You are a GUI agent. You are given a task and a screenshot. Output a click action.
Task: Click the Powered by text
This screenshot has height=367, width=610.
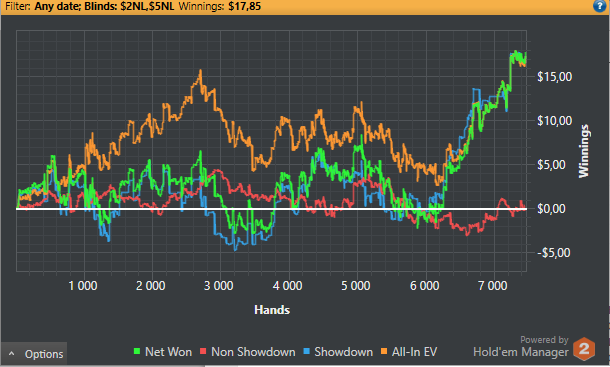544,340
